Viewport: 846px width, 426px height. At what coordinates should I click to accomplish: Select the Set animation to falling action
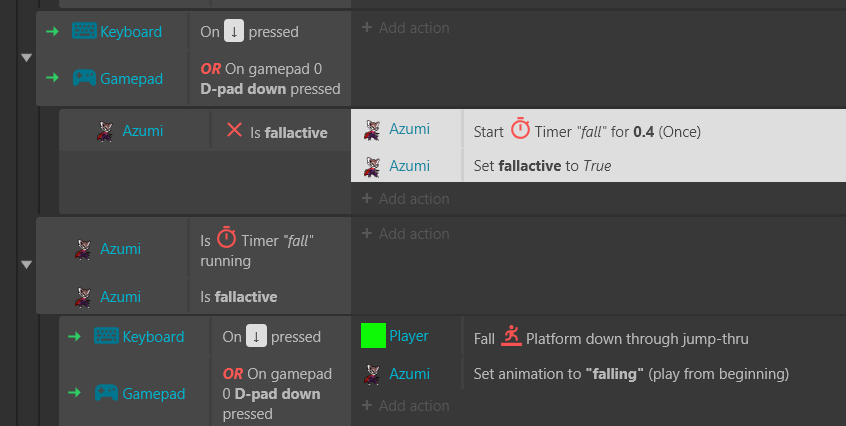point(598,374)
